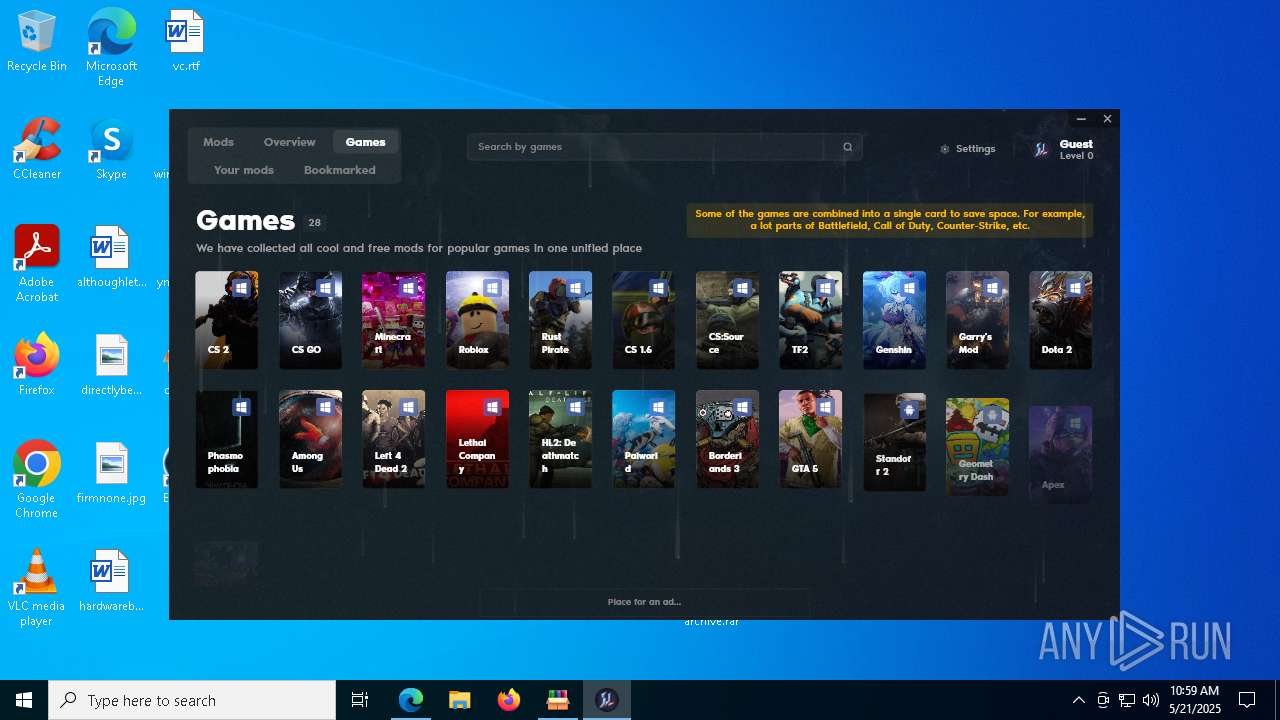This screenshot has height=720, width=1280.
Task: Click the search magnifier icon
Action: (x=848, y=147)
